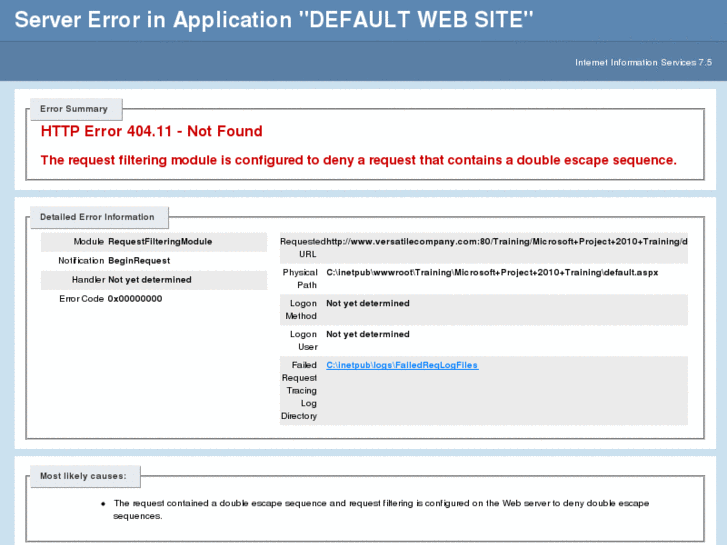The height and width of the screenshot is (545, 727).
Task: Click the physical path default.aspx value
Action: click(x=492, y=272)
